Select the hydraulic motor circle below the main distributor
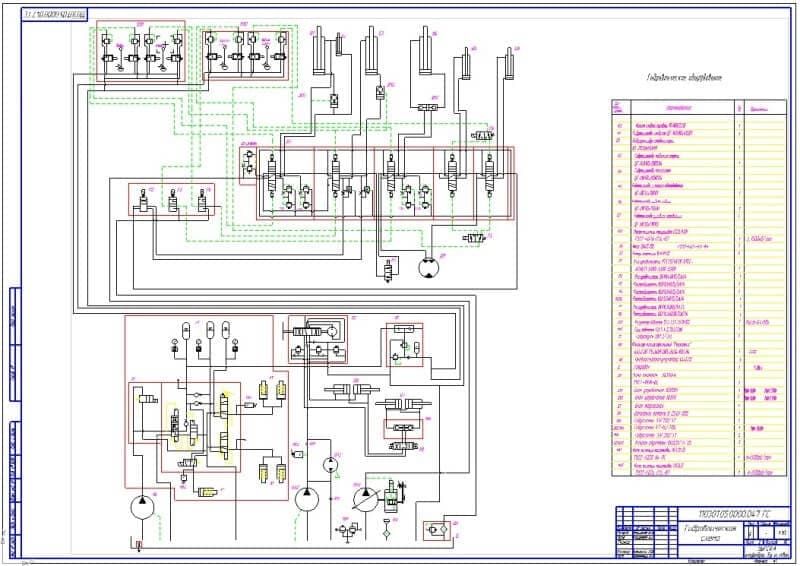800x566 pixels. coord(428,266)
